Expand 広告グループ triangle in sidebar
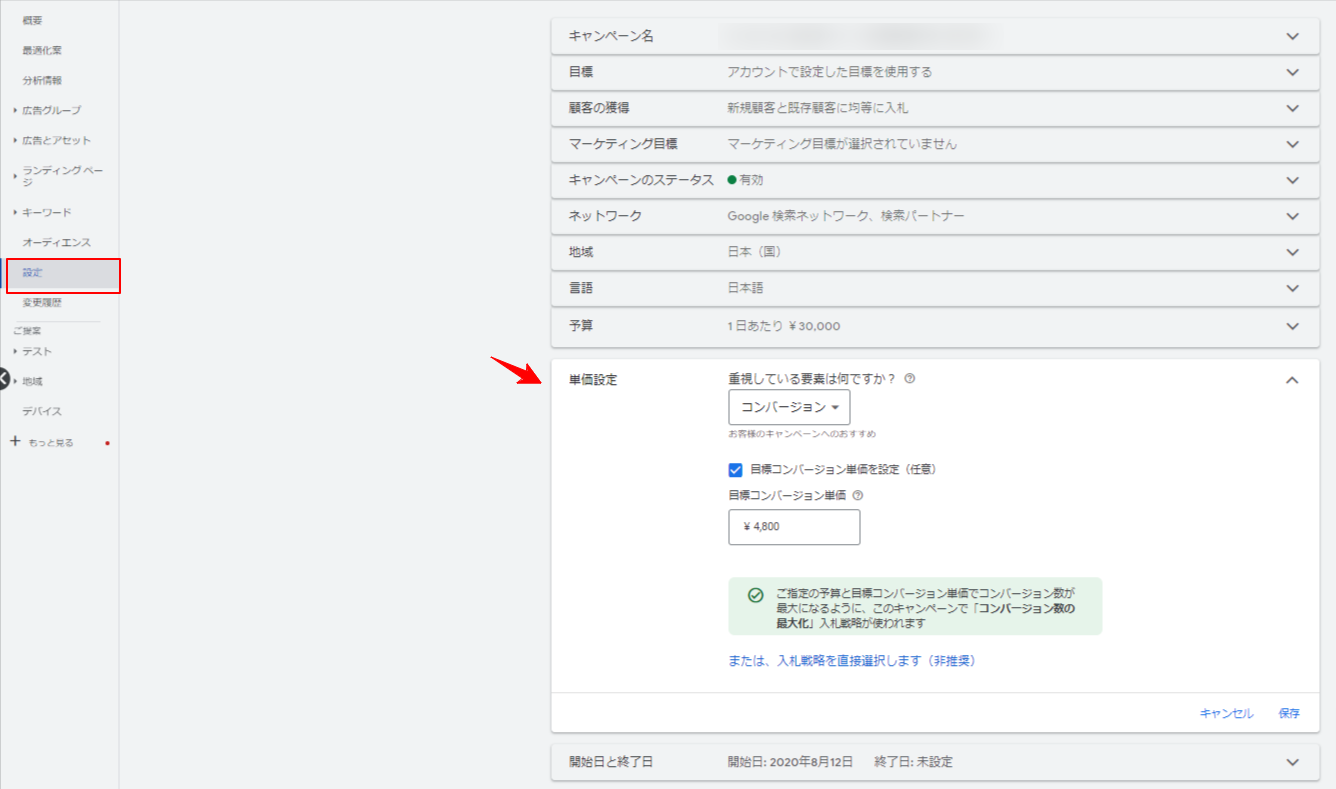This screenshot has height=789, width=1336. point(15,110)
